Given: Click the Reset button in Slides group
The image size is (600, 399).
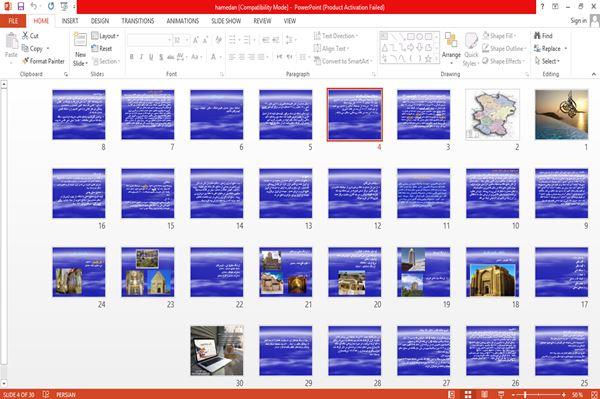Looking at the screenshot, I should tap(102, 49).
